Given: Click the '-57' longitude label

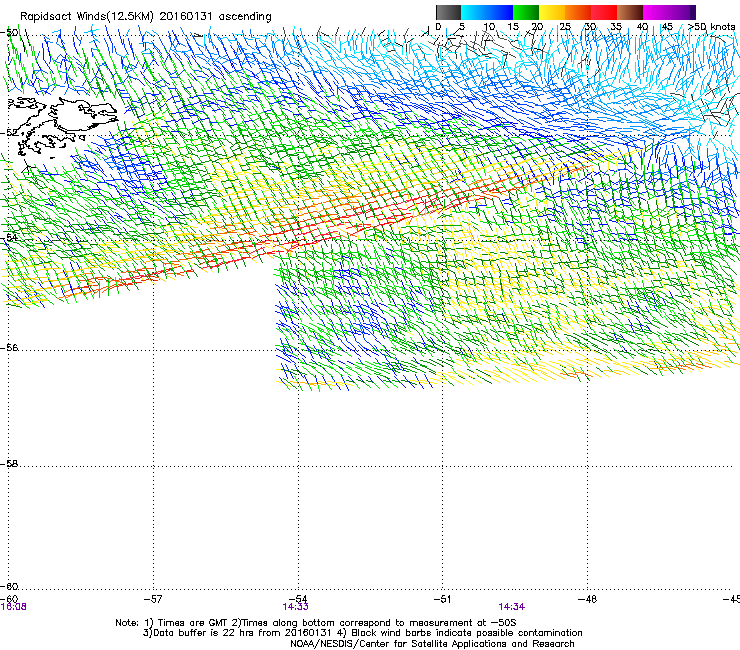Looking at the screenshot, I should pyautogui.click(x=152, y=599).
